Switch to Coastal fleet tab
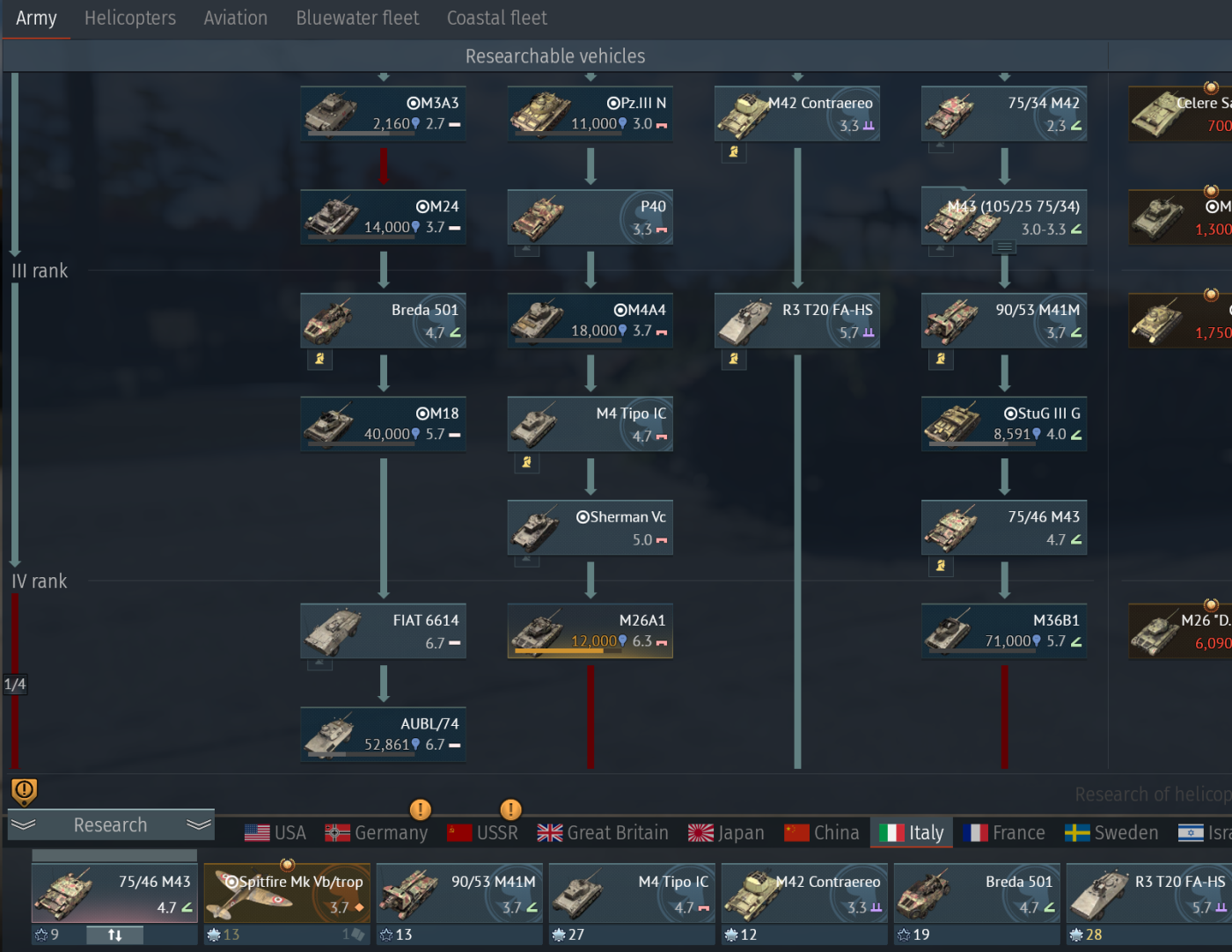 click(497, 18)
